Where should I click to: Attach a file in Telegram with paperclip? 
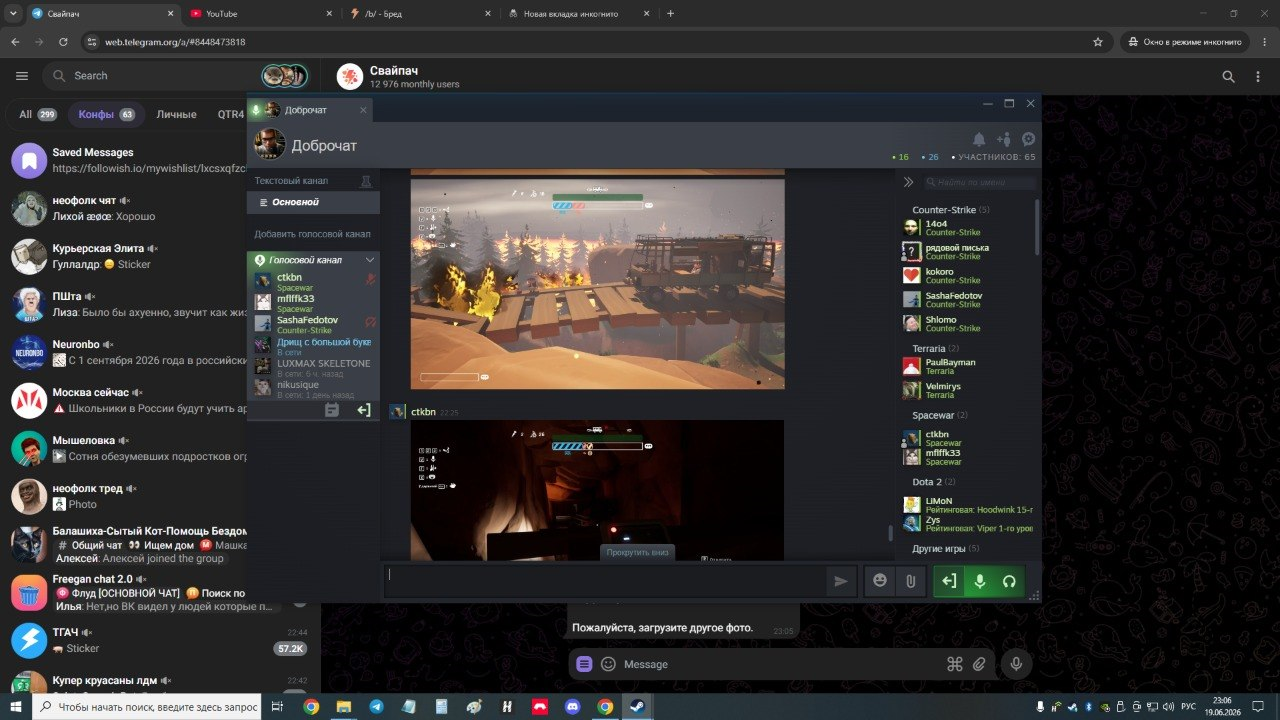pos(980,664)
